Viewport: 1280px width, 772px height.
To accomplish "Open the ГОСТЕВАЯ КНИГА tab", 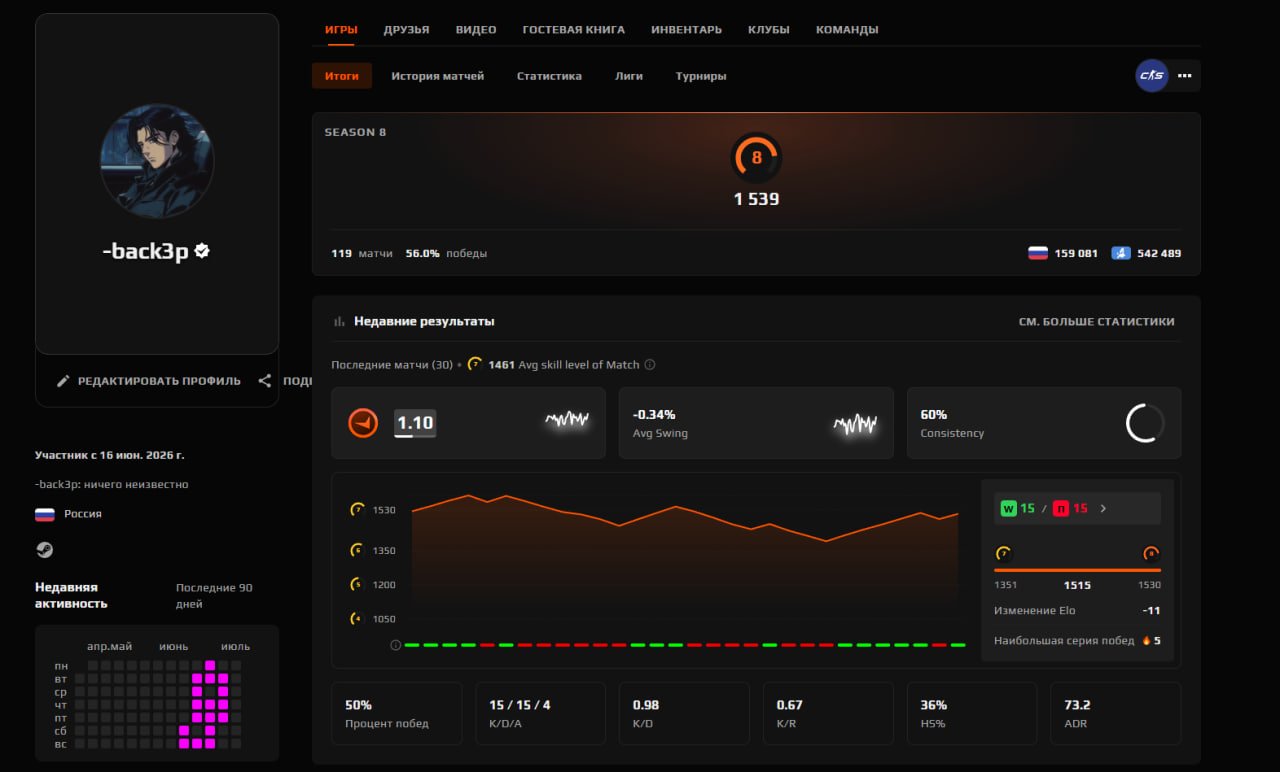I will pyautogui.click(x=573, y=30).
